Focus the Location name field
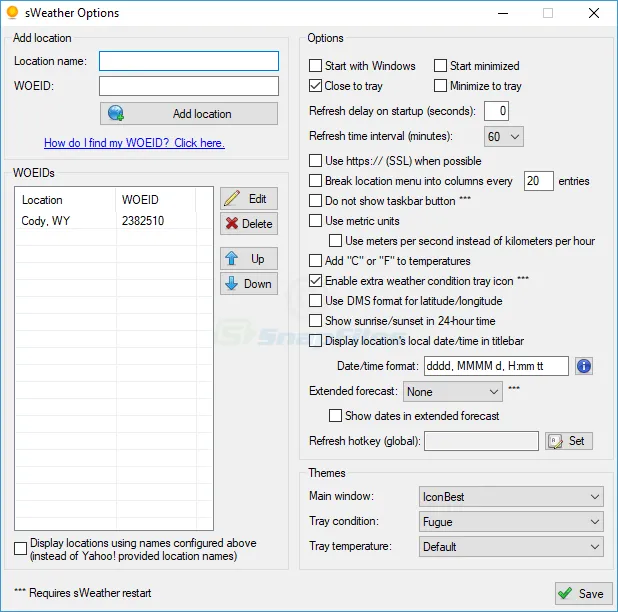Screen dimensions: 618x612 [189, 61]
